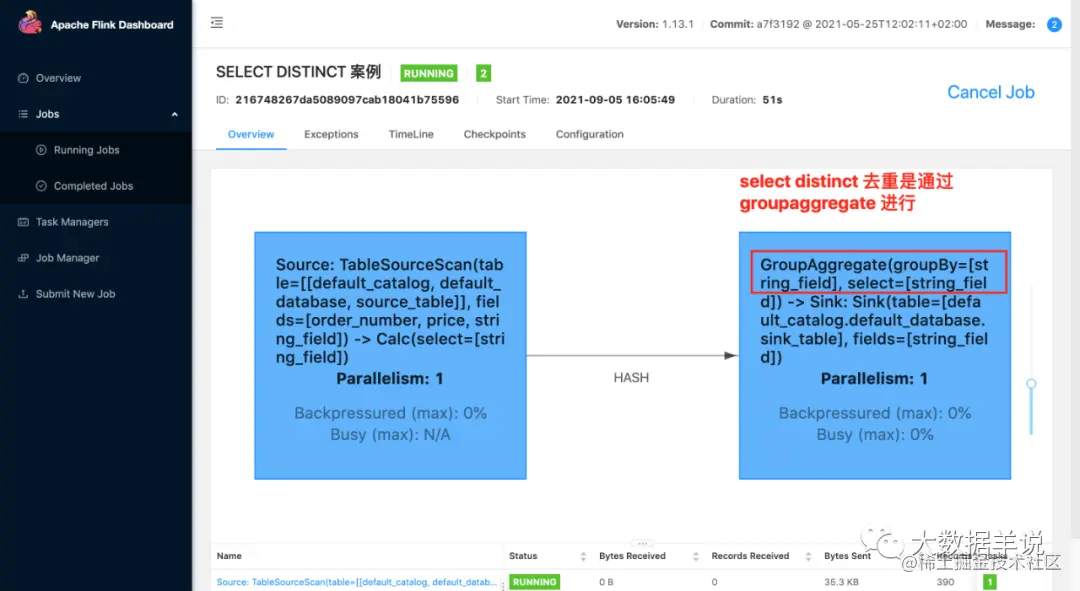Open the Source TableSourceScan row link
The height and width of the screenshot is (591, 1080).
click(357, 582)
